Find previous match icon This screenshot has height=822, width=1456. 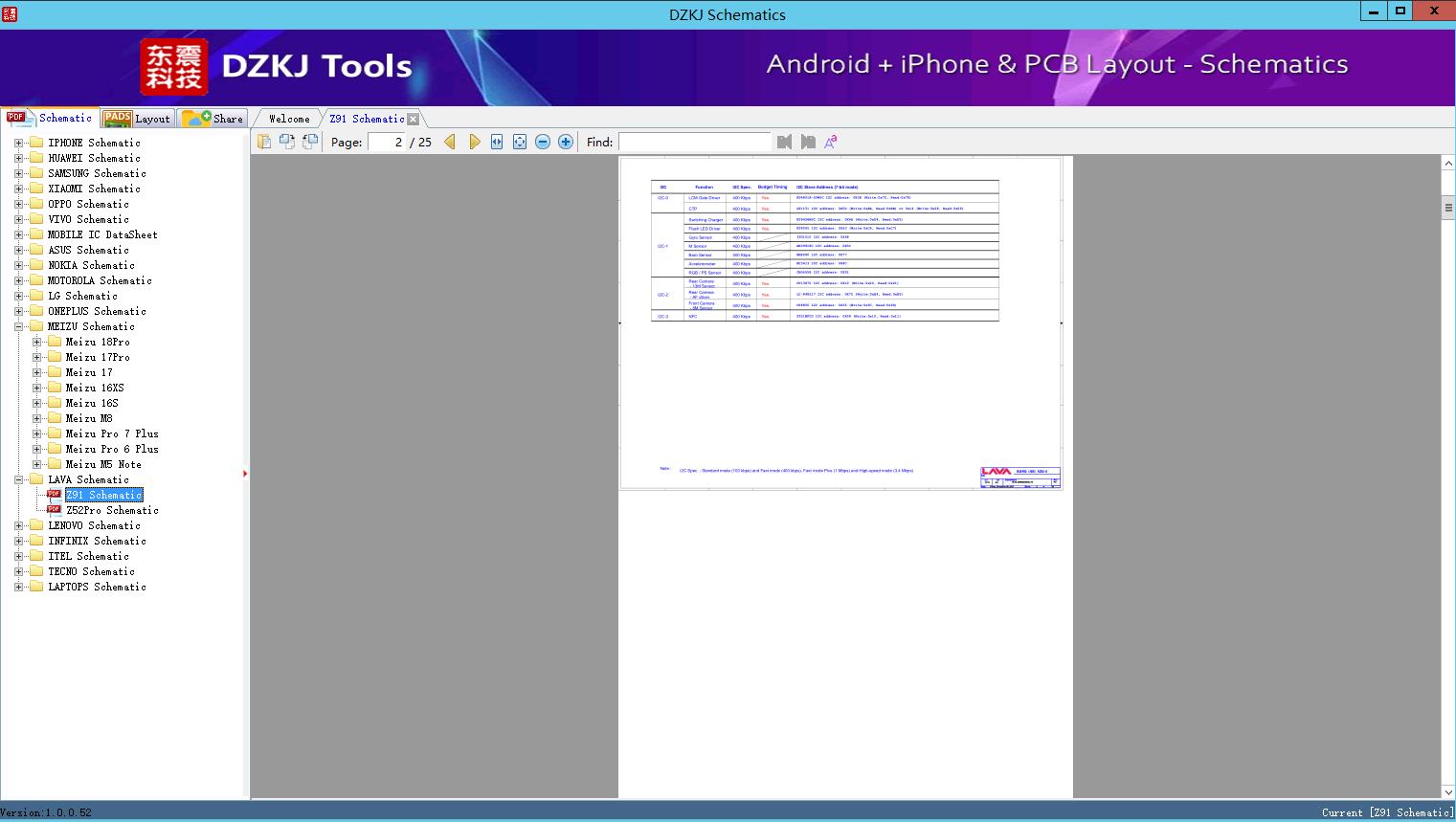(x=785, y=142)
